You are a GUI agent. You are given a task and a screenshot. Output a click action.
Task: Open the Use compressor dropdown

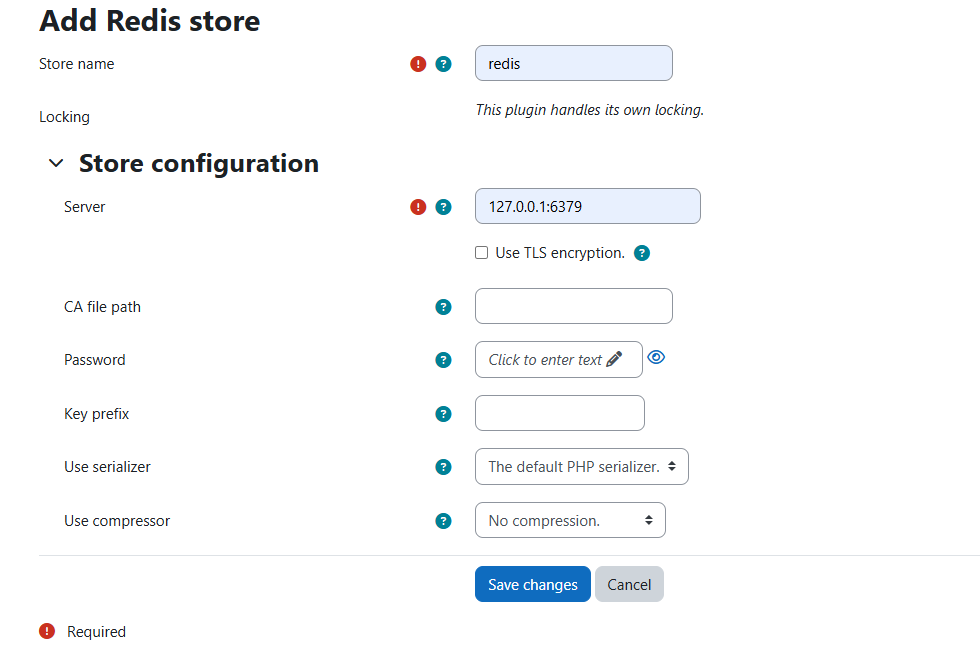(570, 520)
